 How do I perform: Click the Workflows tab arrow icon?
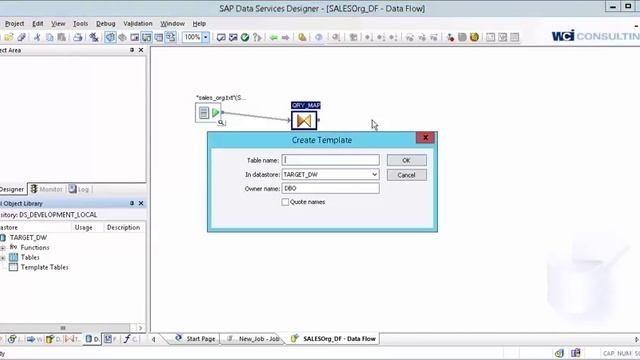click(x=31, y=339)
